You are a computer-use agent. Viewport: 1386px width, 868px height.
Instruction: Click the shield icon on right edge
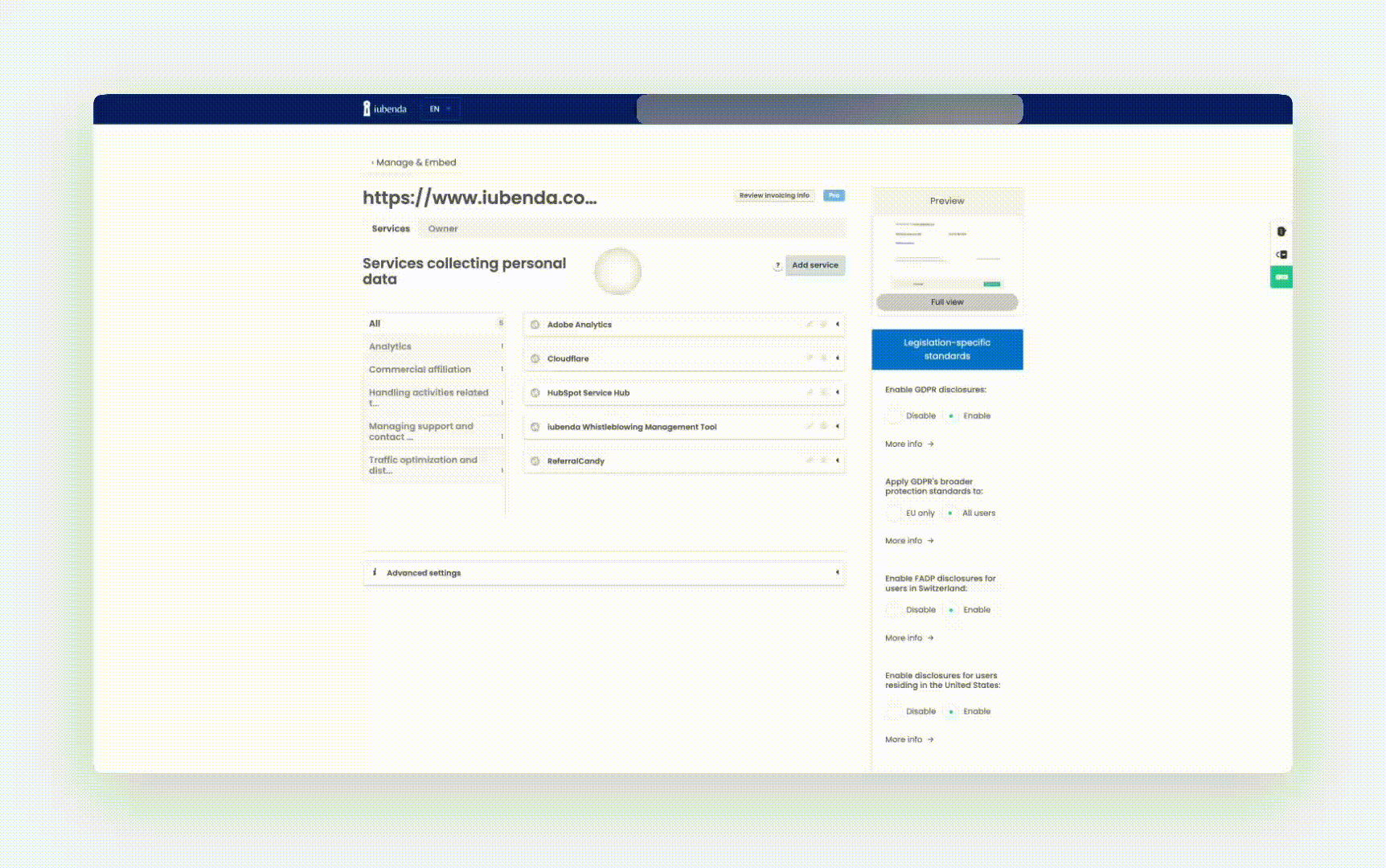(x=1281, y=231)
